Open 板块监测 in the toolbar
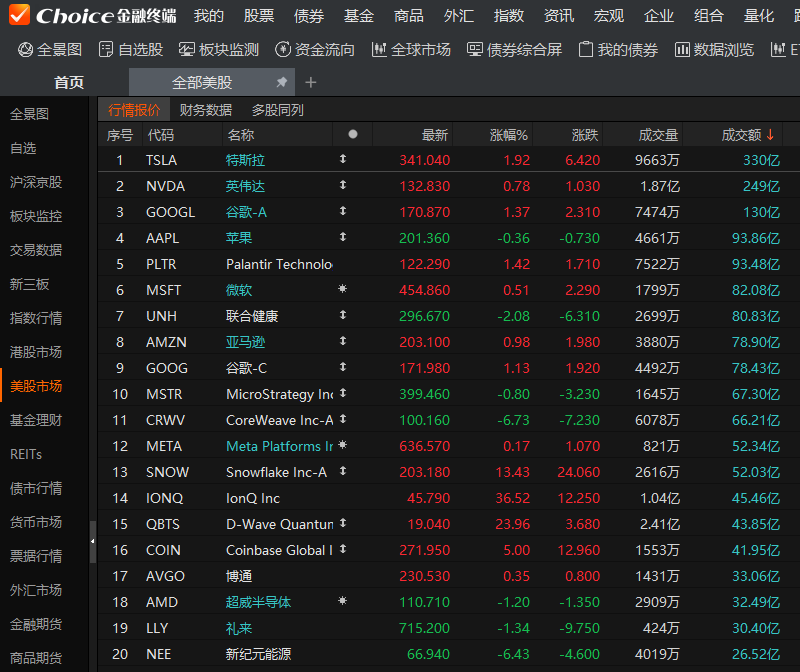The image size is (800, 672). point(219,49)
